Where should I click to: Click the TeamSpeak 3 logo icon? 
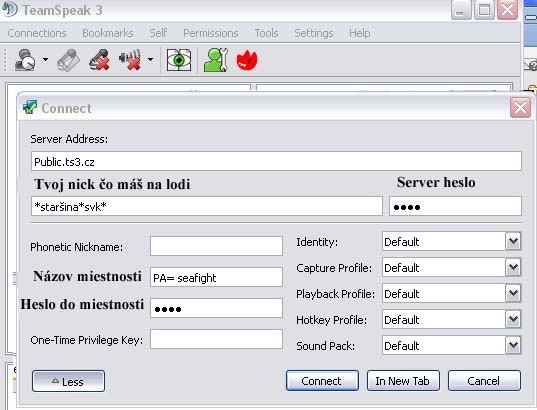pyautogui.click(x=9, y=9)
